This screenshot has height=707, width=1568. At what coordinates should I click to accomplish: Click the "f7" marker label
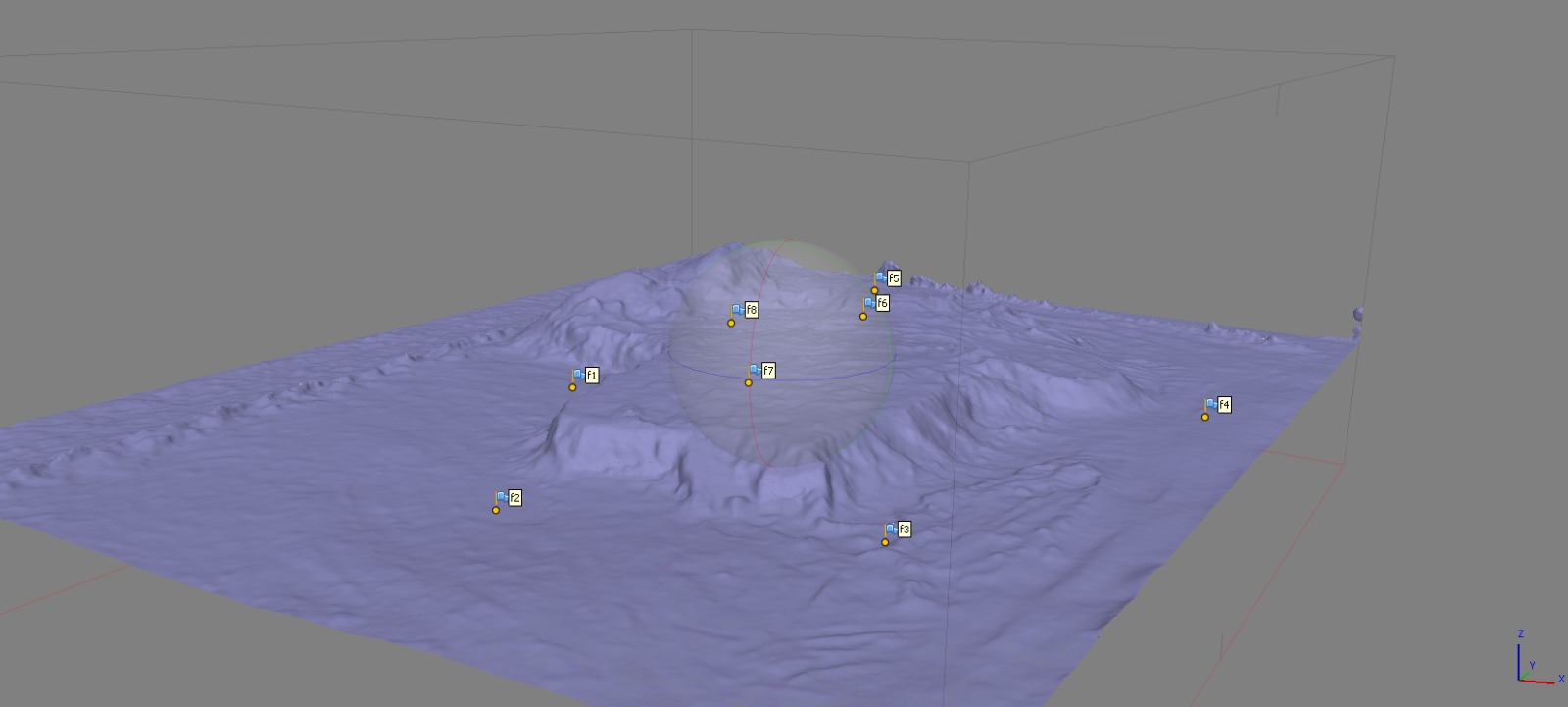pos(768,371)
